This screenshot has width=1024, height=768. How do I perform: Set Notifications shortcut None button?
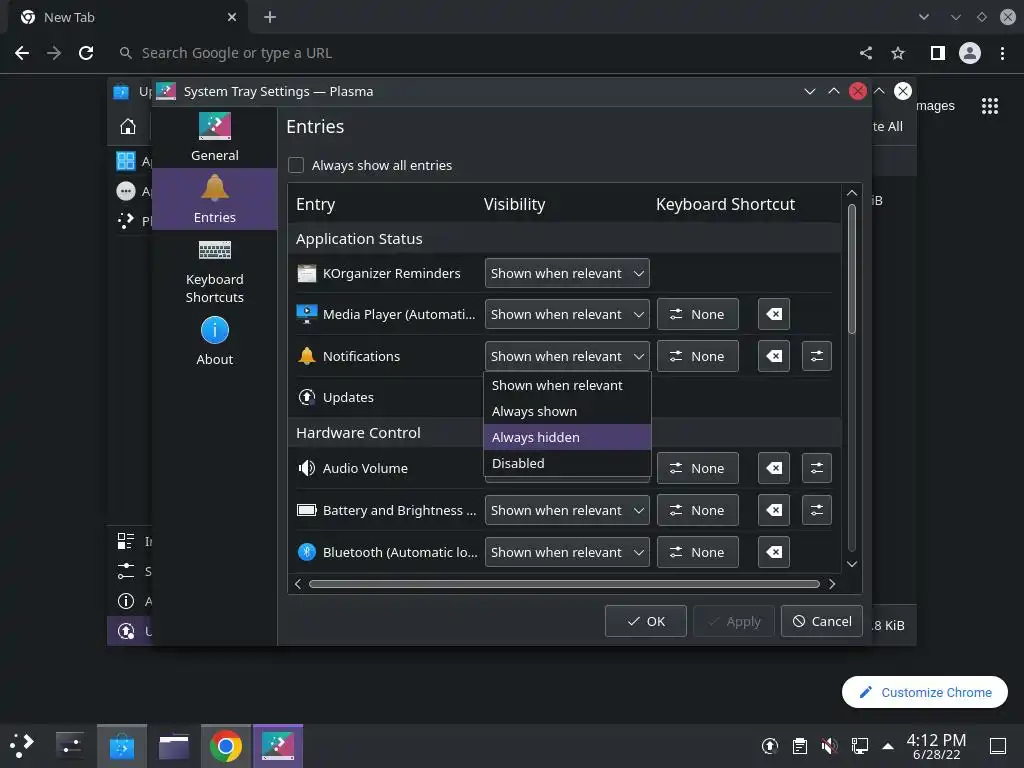coord(697,356)
